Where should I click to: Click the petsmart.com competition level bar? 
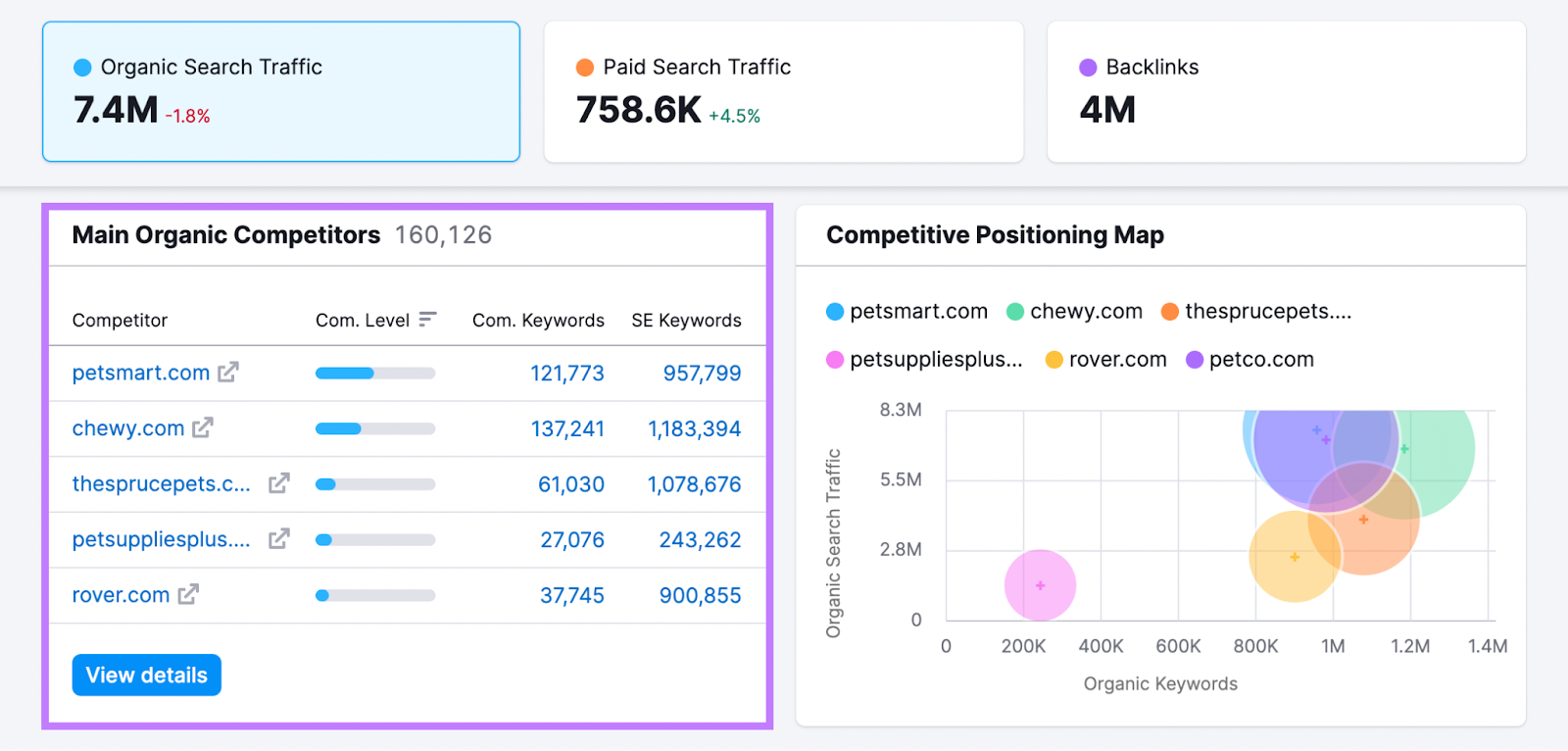pyautogui.click(x=375, y=373)
